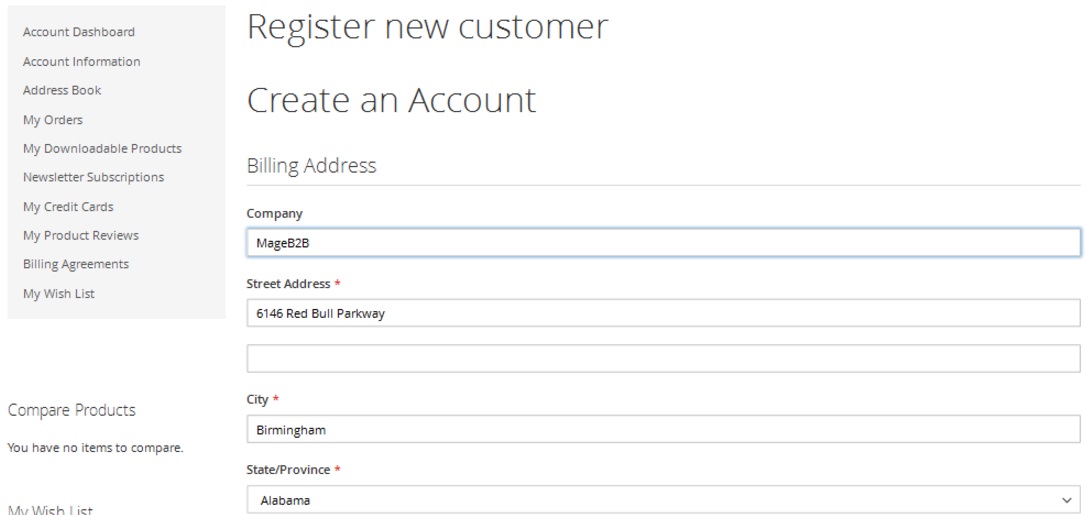
Task: Click the Company field label
Action: point(275,213)
